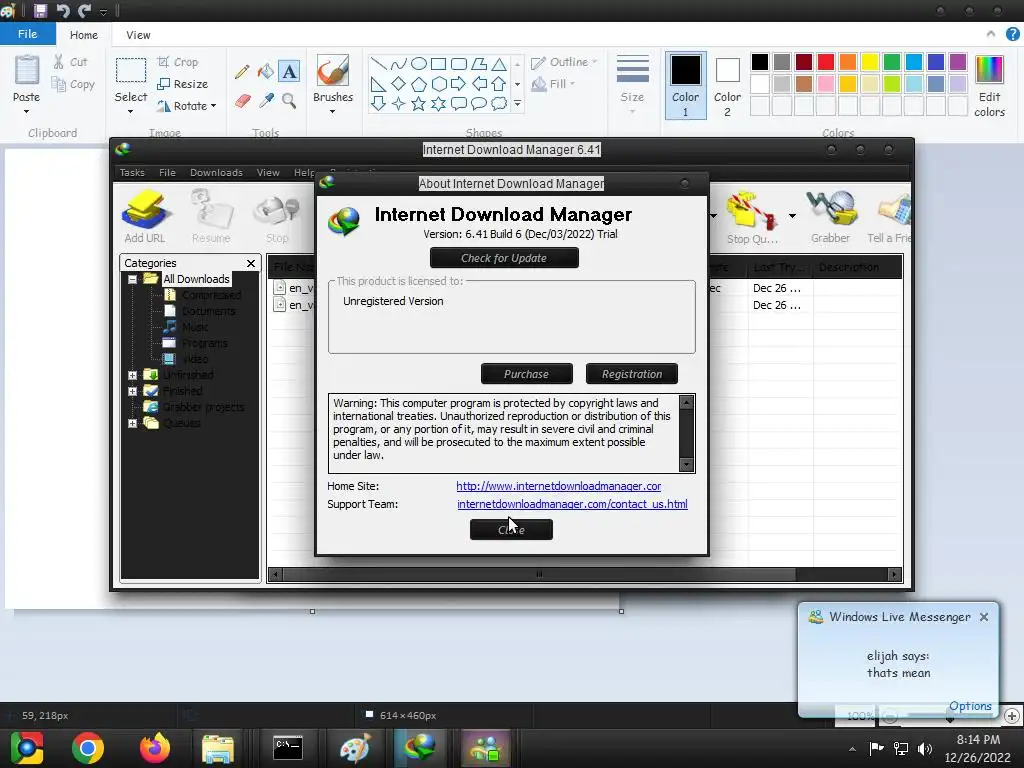The image size is (1024, 768).
Task: Open the IDM Tasks menu
Action: 132,172
